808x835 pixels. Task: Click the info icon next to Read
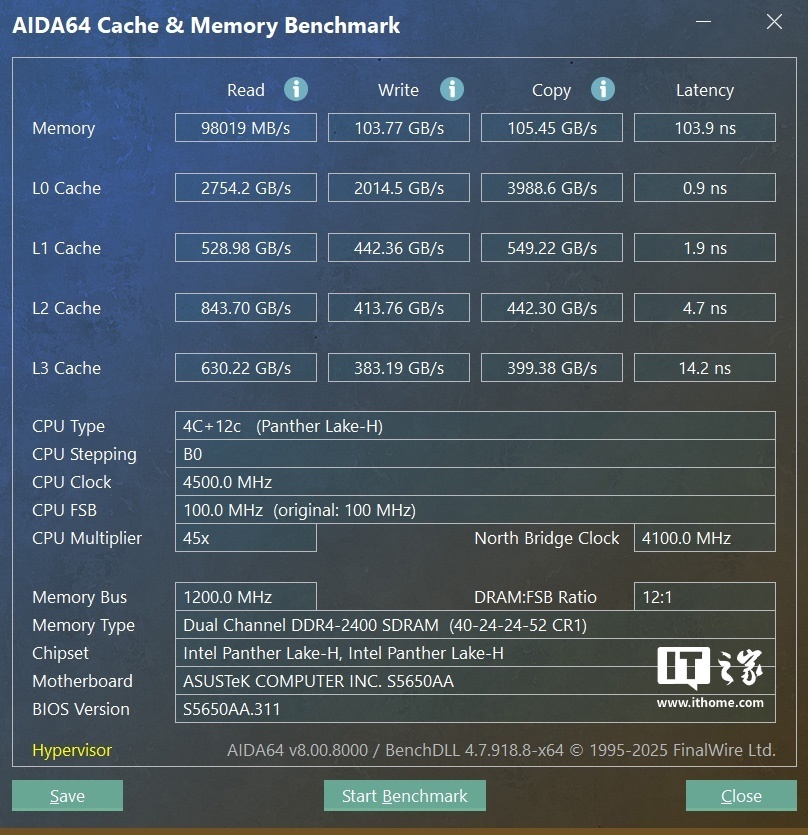[296, 89]
